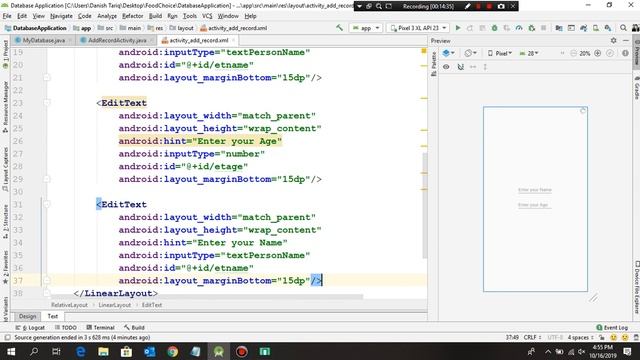Open Microsoft Edge from the taskbar
The width and height of the screenshot is (640, 360).
point(80,351)
